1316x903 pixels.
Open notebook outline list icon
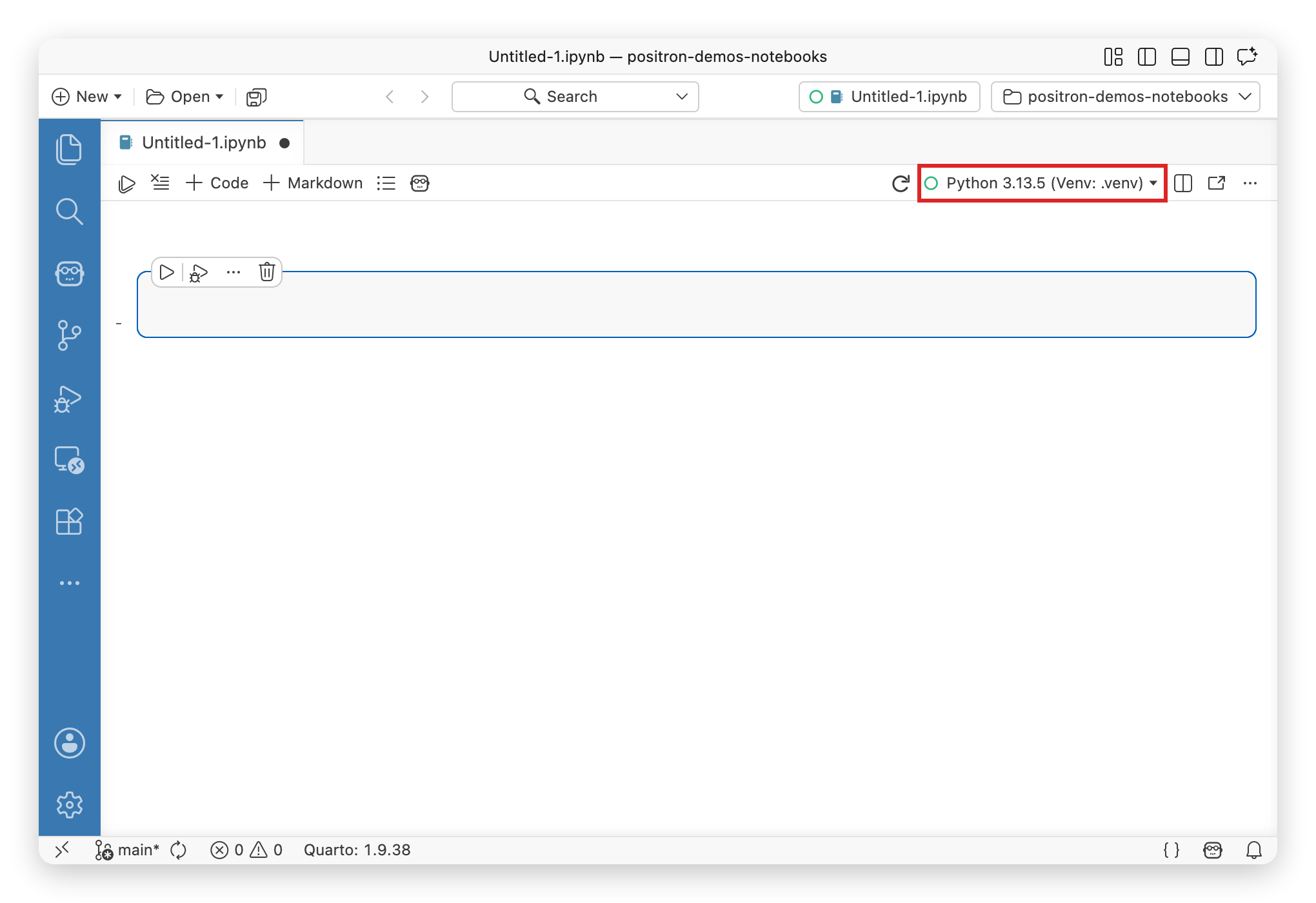(386, 183)
